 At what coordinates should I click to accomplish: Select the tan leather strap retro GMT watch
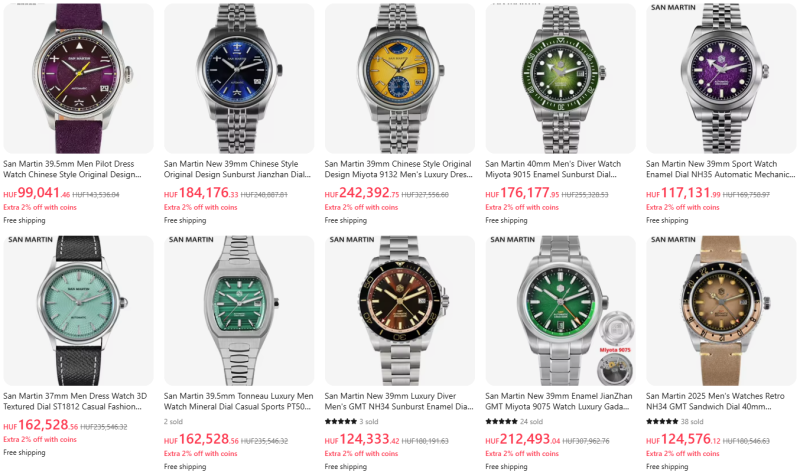coord(721,310)
